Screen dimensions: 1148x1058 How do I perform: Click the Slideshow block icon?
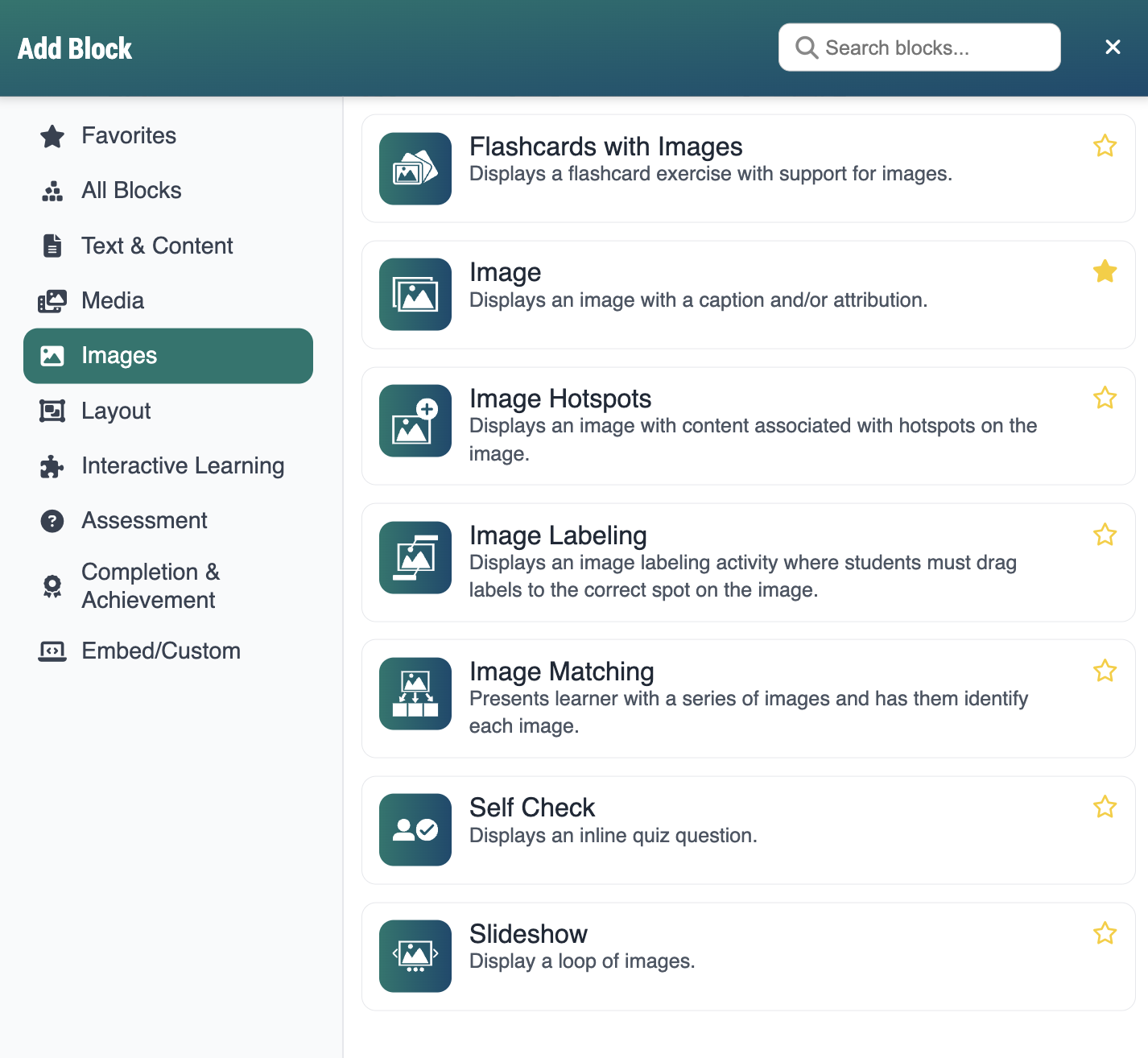(x=415, y=957)
